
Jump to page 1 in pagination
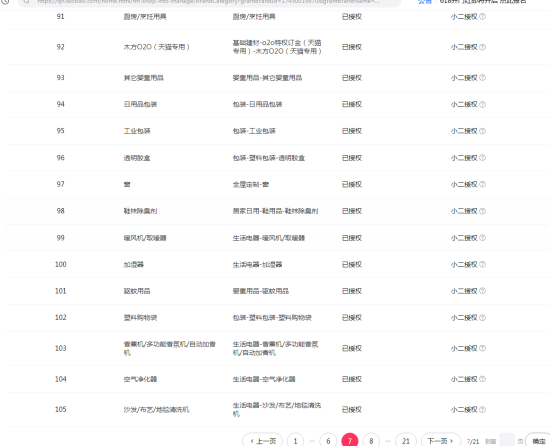click(x=295, y=441)
